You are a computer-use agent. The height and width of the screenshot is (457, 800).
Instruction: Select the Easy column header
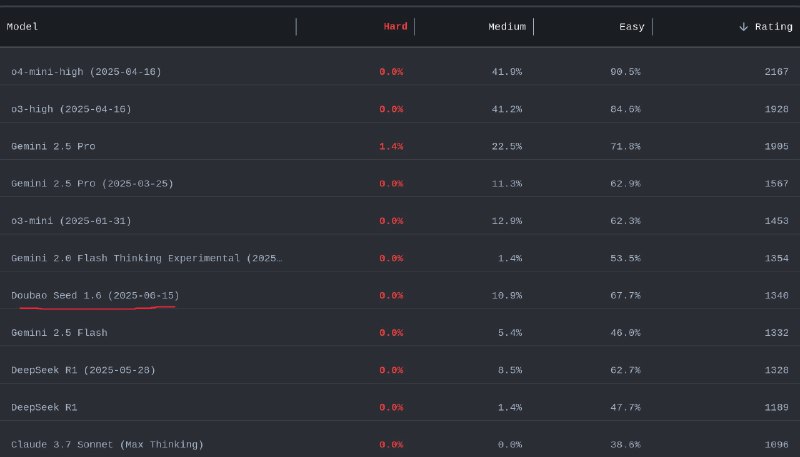click(631, 27)
